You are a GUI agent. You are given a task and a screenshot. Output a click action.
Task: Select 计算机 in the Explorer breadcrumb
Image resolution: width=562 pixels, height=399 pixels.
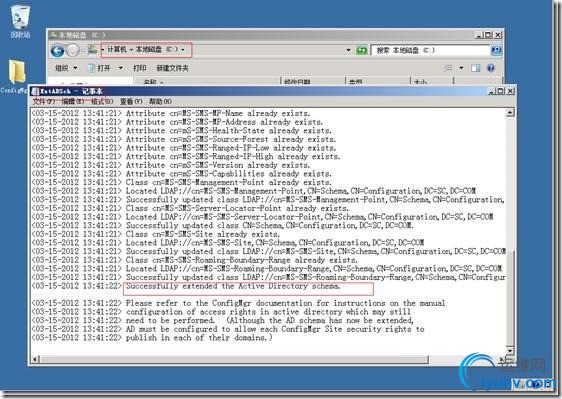click(117, 49)
